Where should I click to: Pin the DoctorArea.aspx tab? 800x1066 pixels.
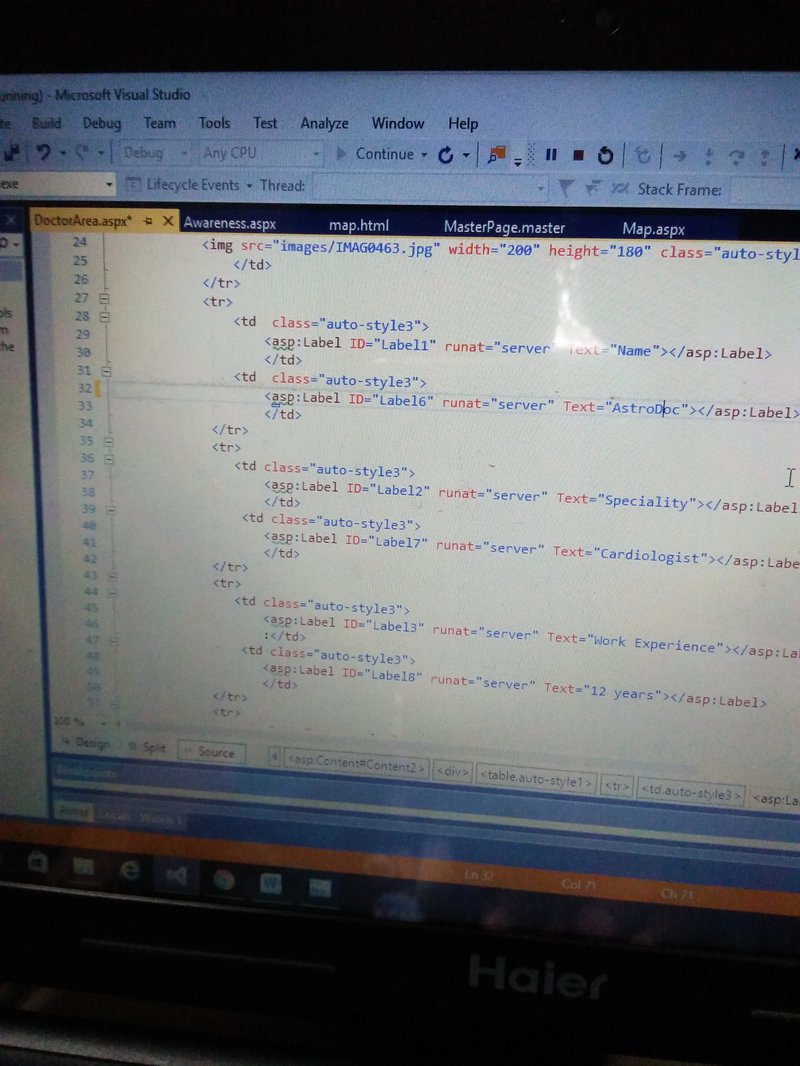tap(146, 222)
